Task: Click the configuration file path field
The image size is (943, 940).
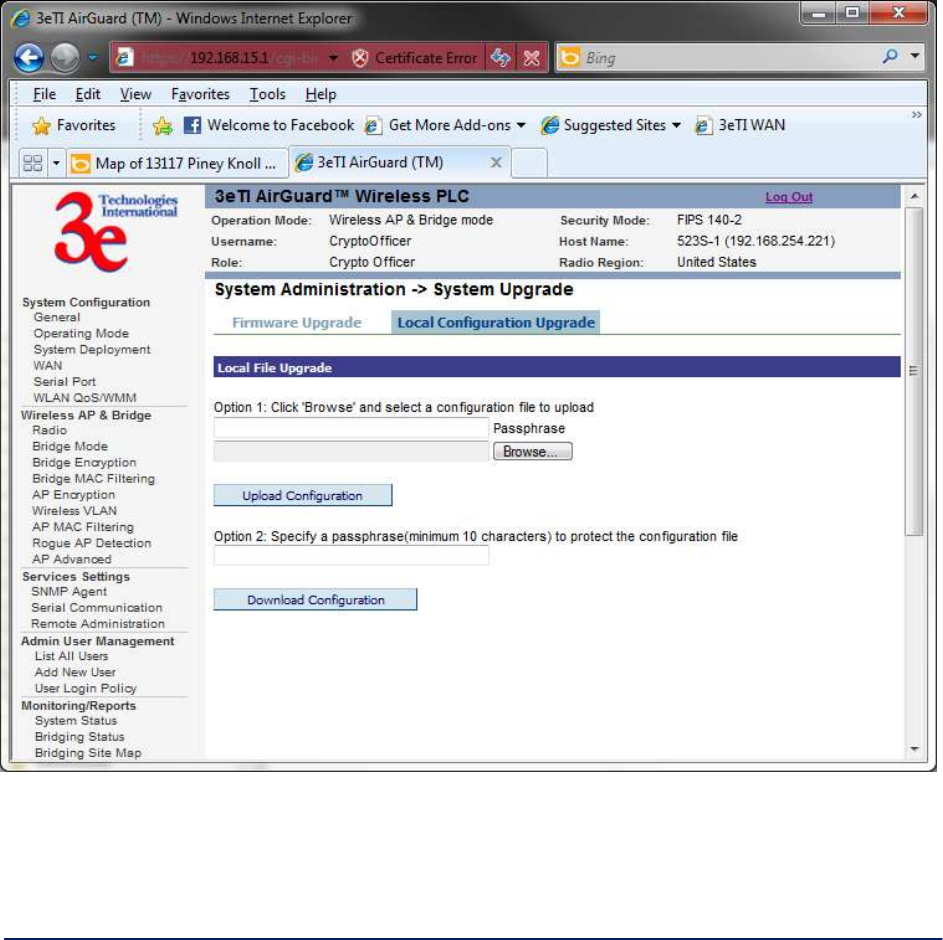Action: click(351, 451)
